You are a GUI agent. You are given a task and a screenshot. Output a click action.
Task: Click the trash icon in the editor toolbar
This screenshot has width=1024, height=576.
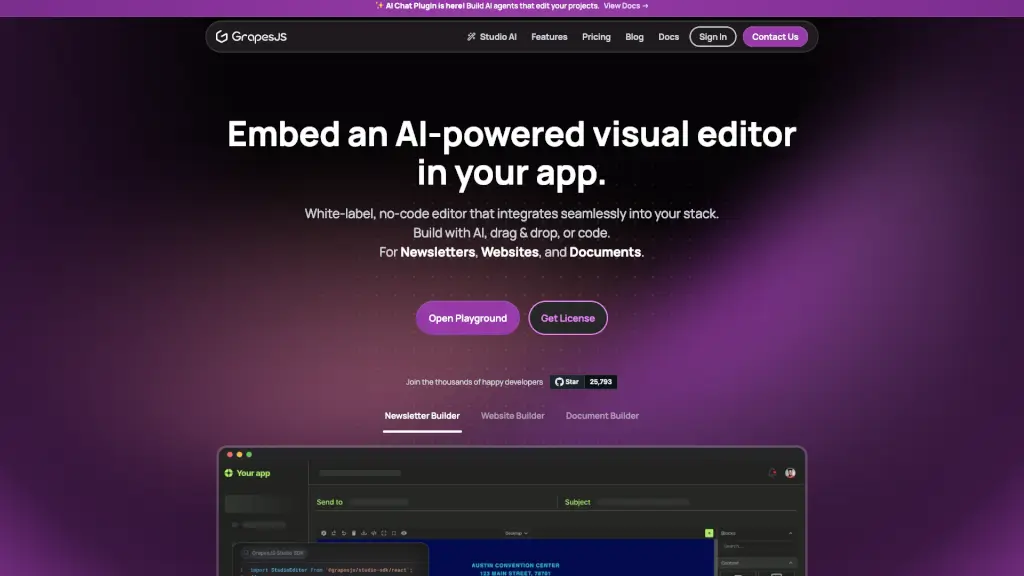tap(354, 533)
